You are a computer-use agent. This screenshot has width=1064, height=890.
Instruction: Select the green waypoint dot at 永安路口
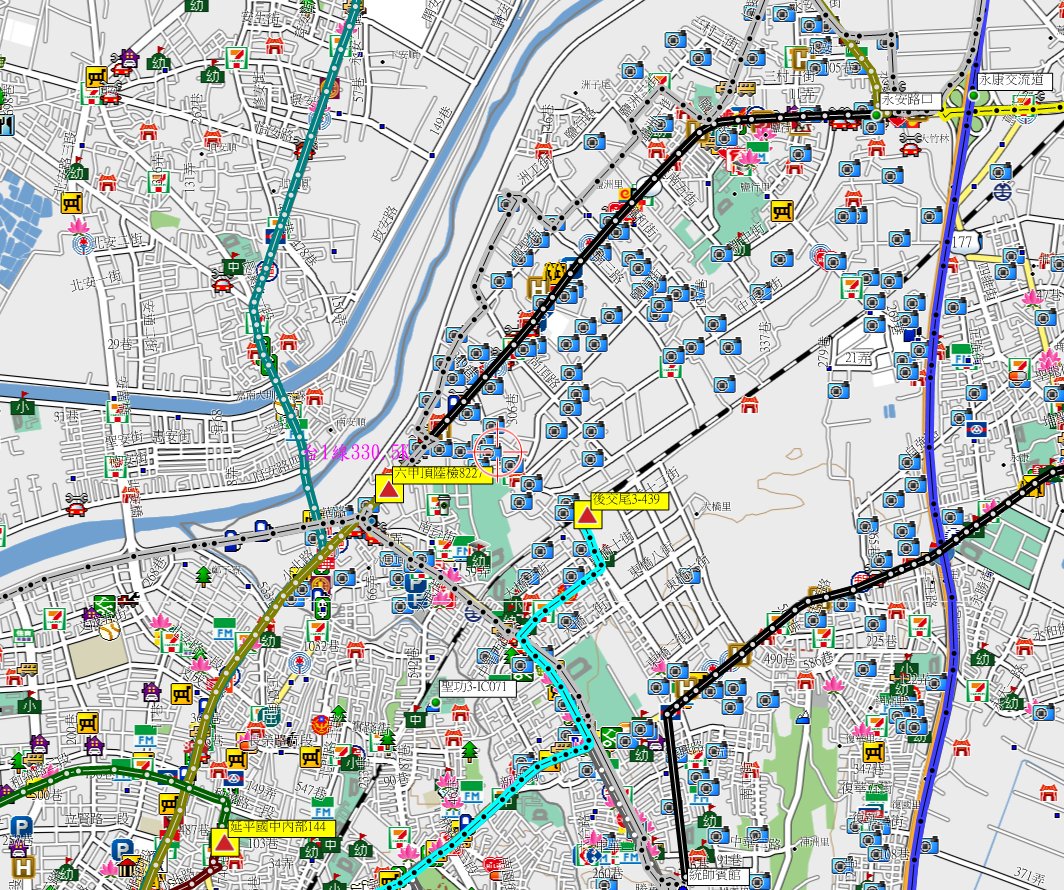876,116
